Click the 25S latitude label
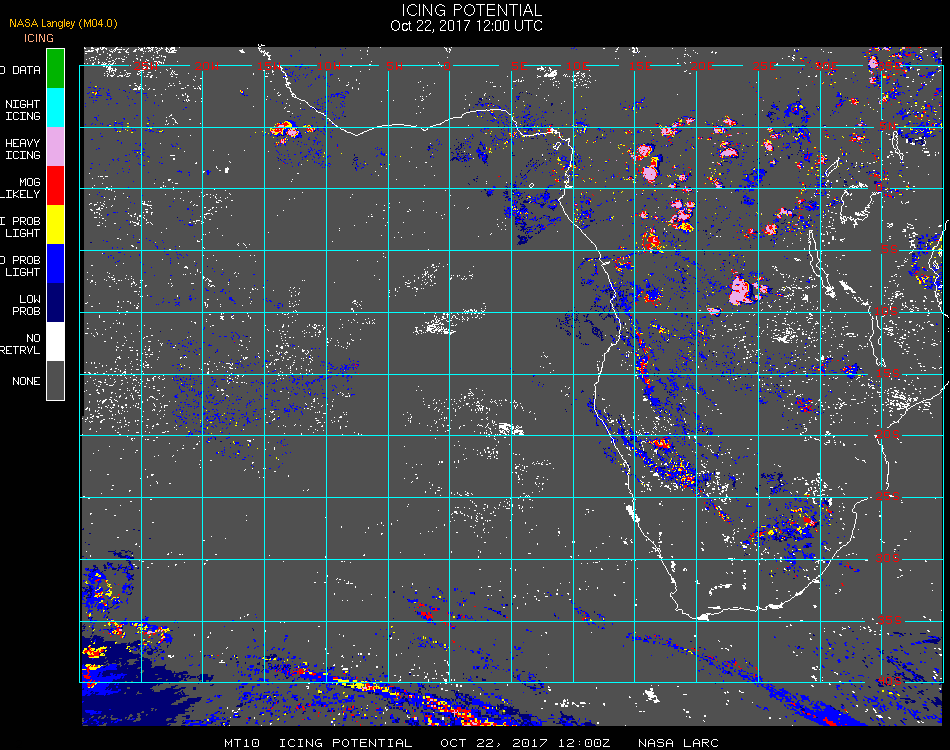 [888, 496]
